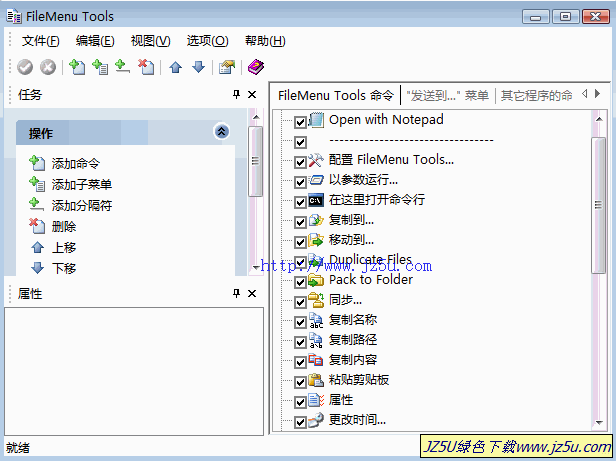Open the options toolbar icon

tap(227, 67)
